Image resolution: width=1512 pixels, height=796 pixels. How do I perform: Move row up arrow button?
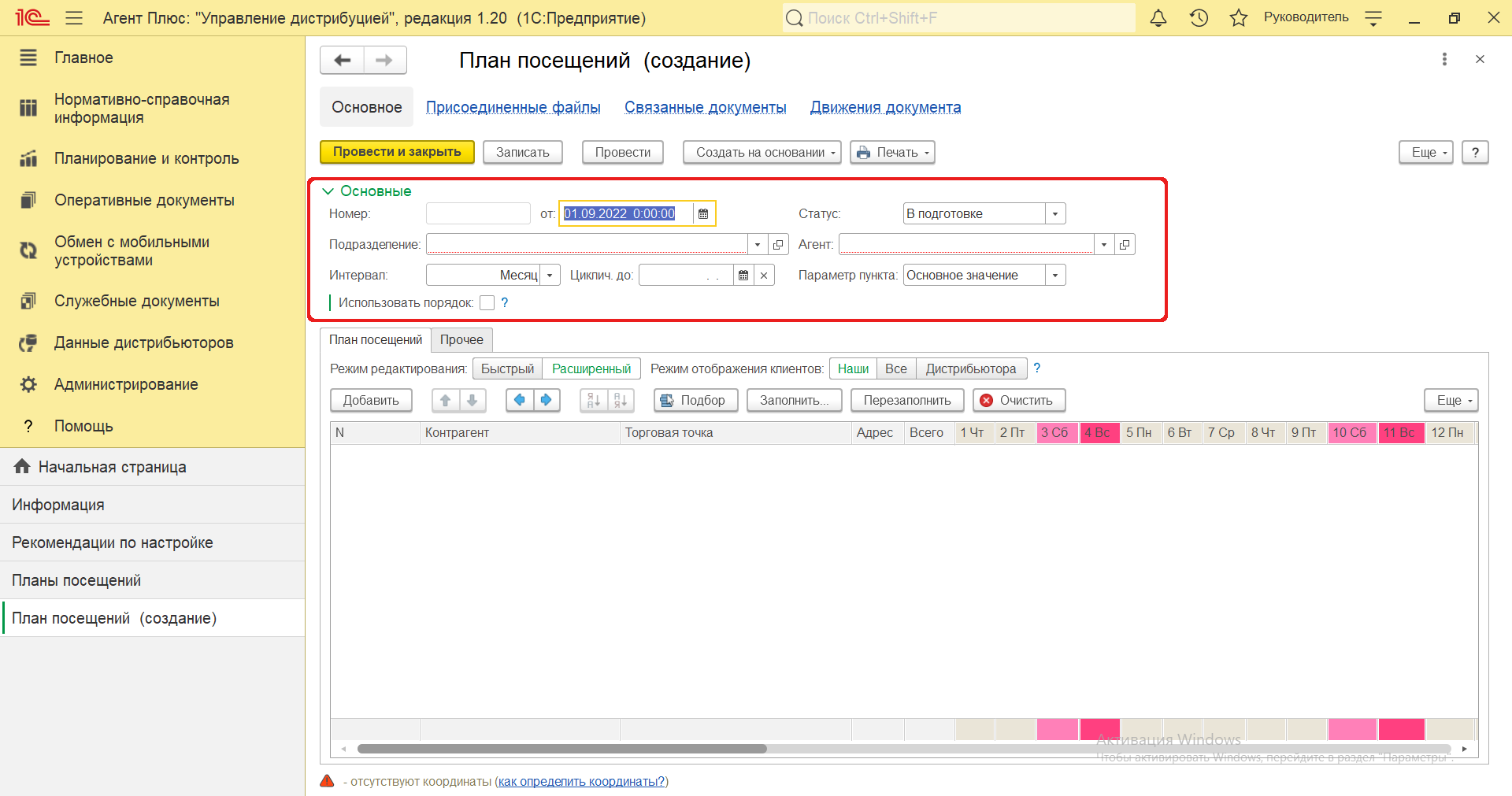446,400
